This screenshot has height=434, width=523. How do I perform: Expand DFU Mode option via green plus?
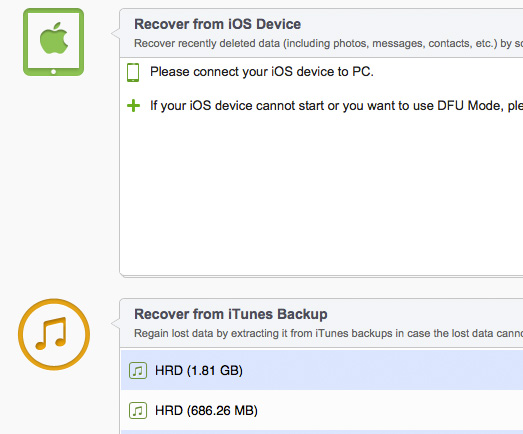133,106
